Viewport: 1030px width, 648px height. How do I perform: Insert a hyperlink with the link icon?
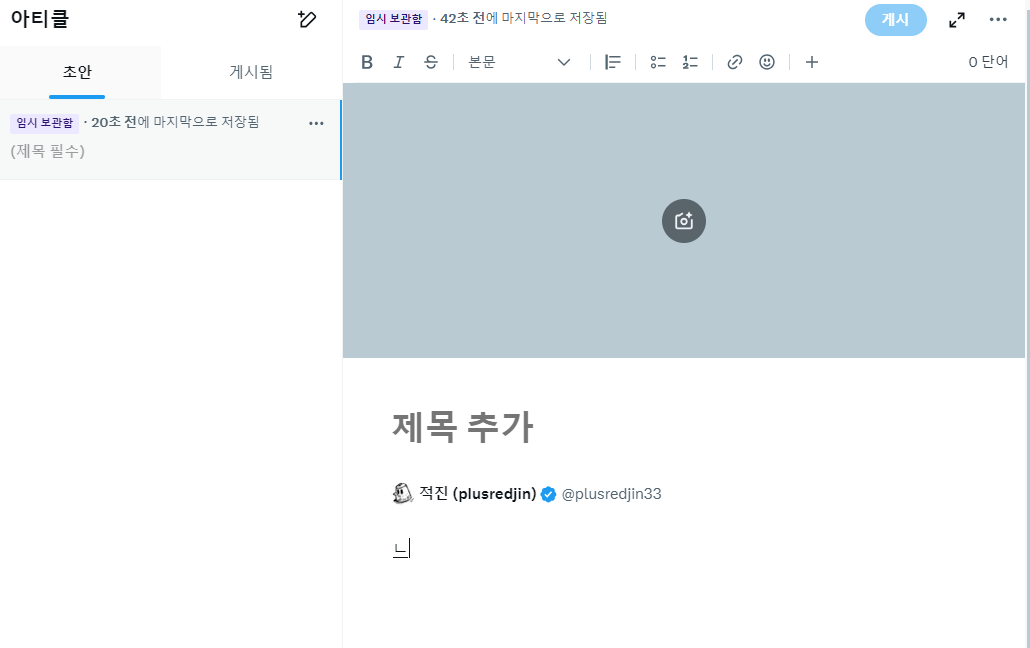(734, 62)
